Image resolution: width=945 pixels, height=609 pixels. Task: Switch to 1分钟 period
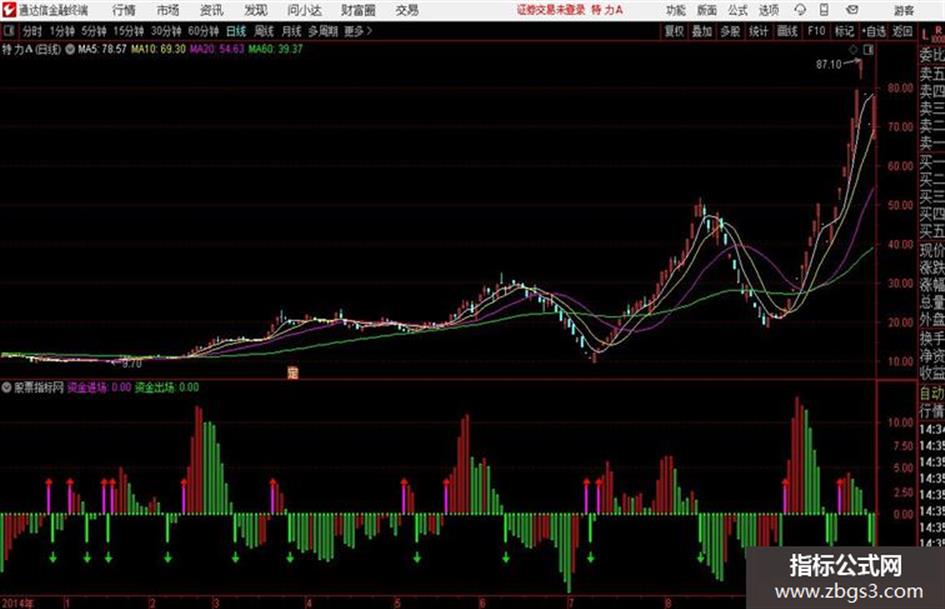click(x=61, y=31)
